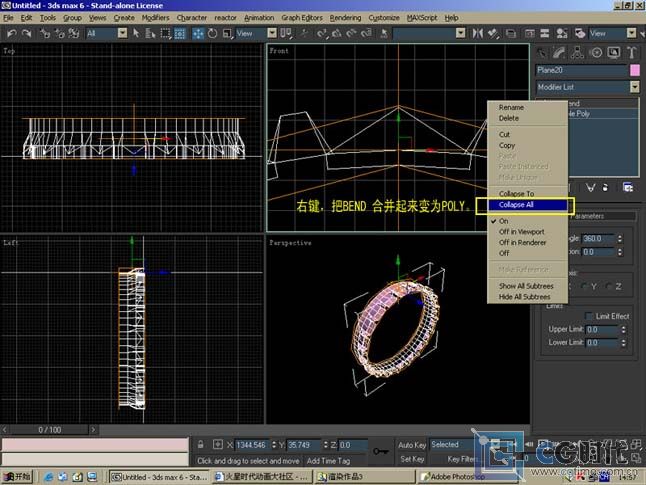Check the On modifier state
Viewport: 646px width, 485px height.
(503, 221)
